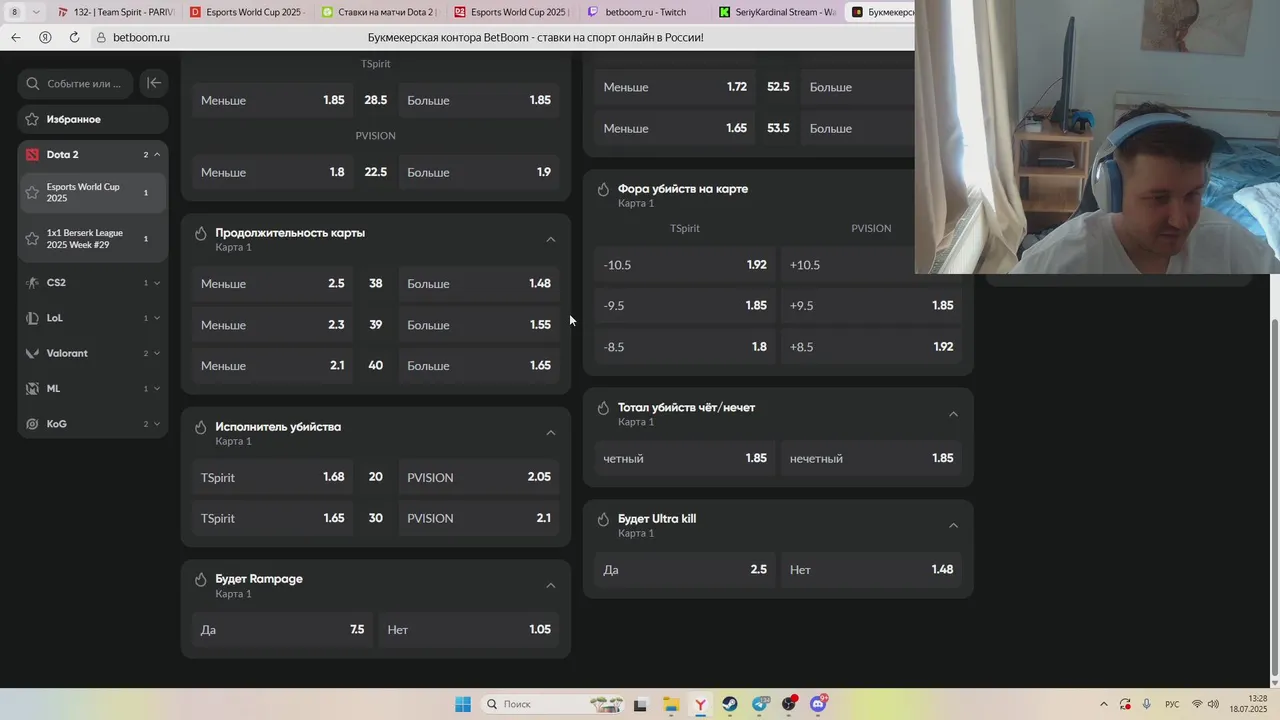Switch to the Team Spirit - PARIVISION tab
The width and height of the screenshot is (1280, 720).
(x=115, y=12)
